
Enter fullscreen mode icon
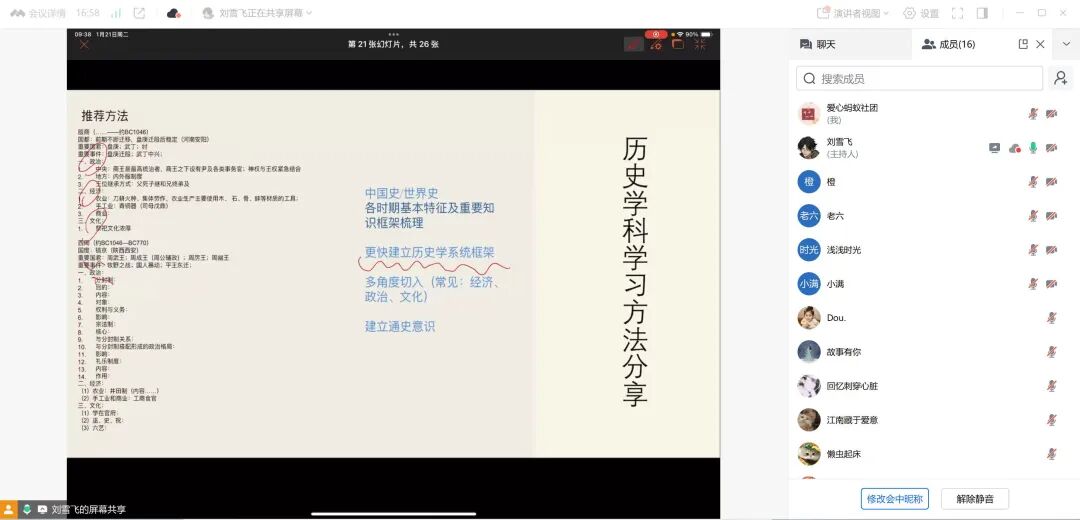(957, 13)
